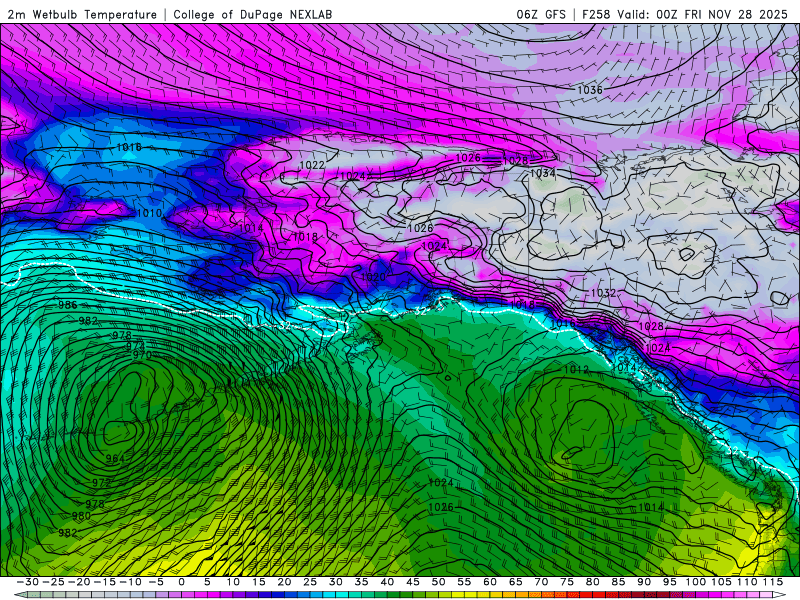
Task: Click the 1012 isobar label
Action: tap(576, 369)
